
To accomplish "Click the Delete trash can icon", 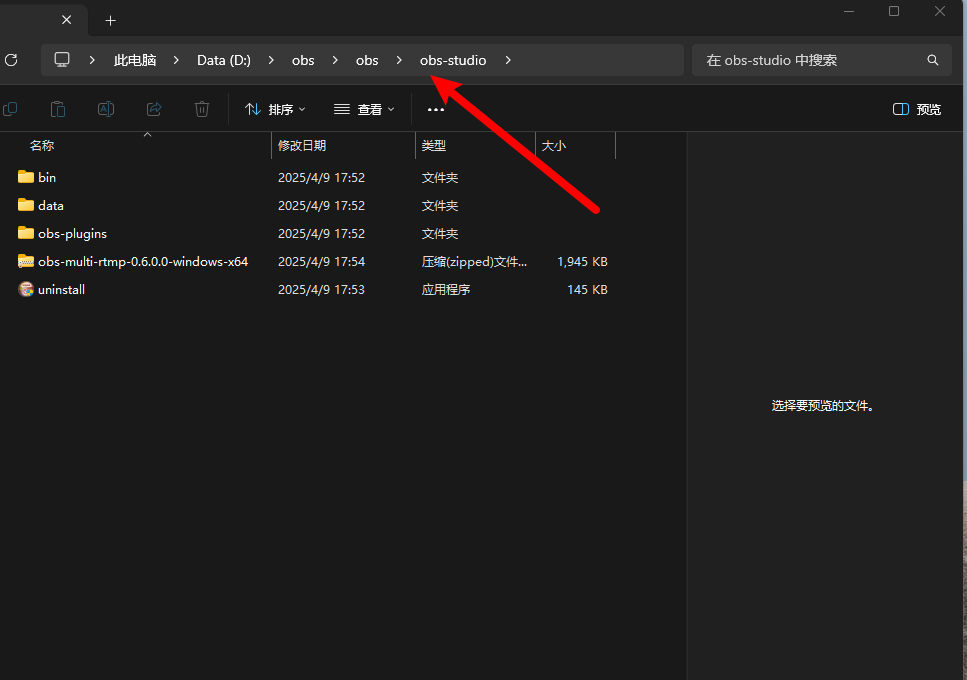I will coord(202,109).
